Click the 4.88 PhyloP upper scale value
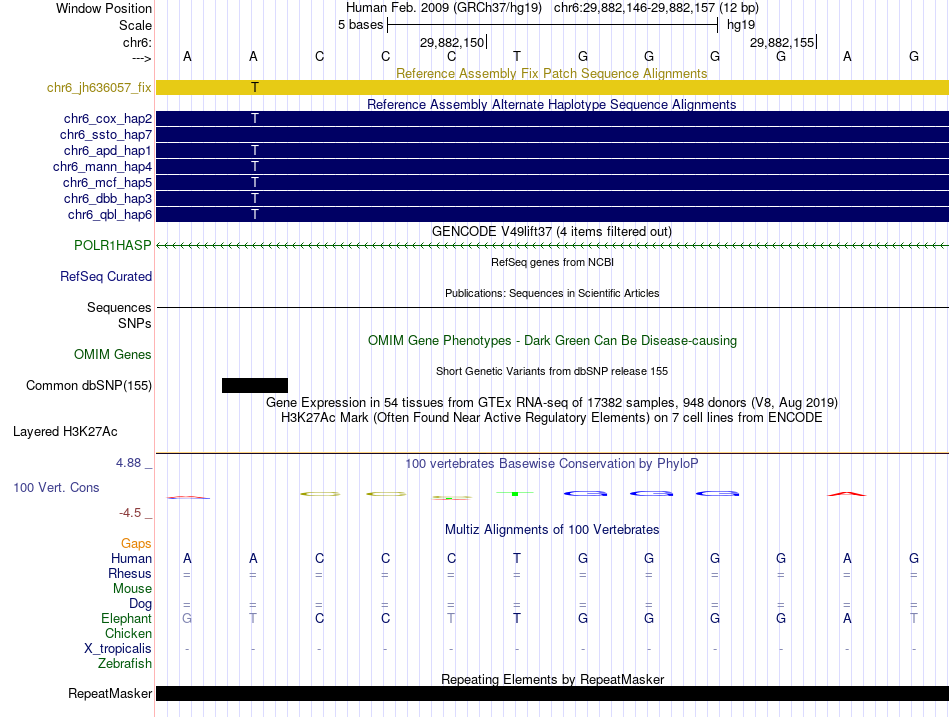 [x=128, y=463]
